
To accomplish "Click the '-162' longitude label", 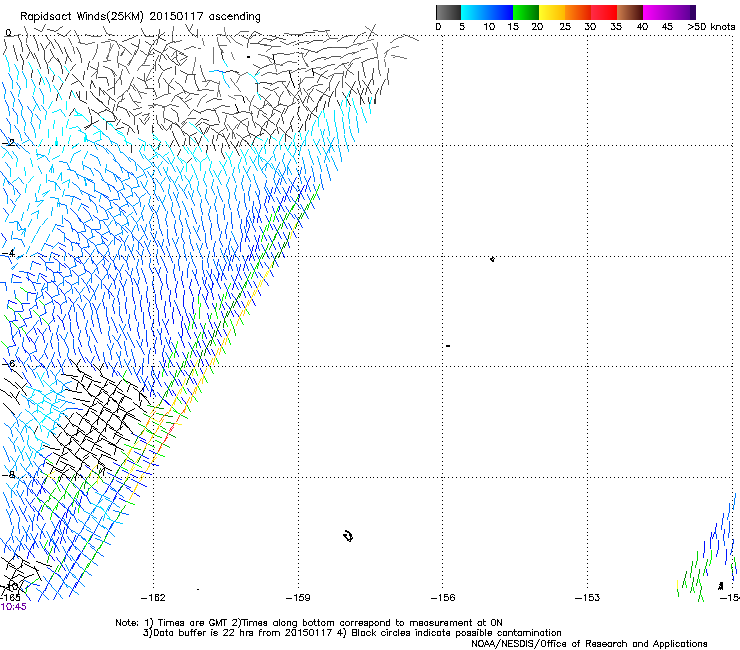I will pos(153,598).
